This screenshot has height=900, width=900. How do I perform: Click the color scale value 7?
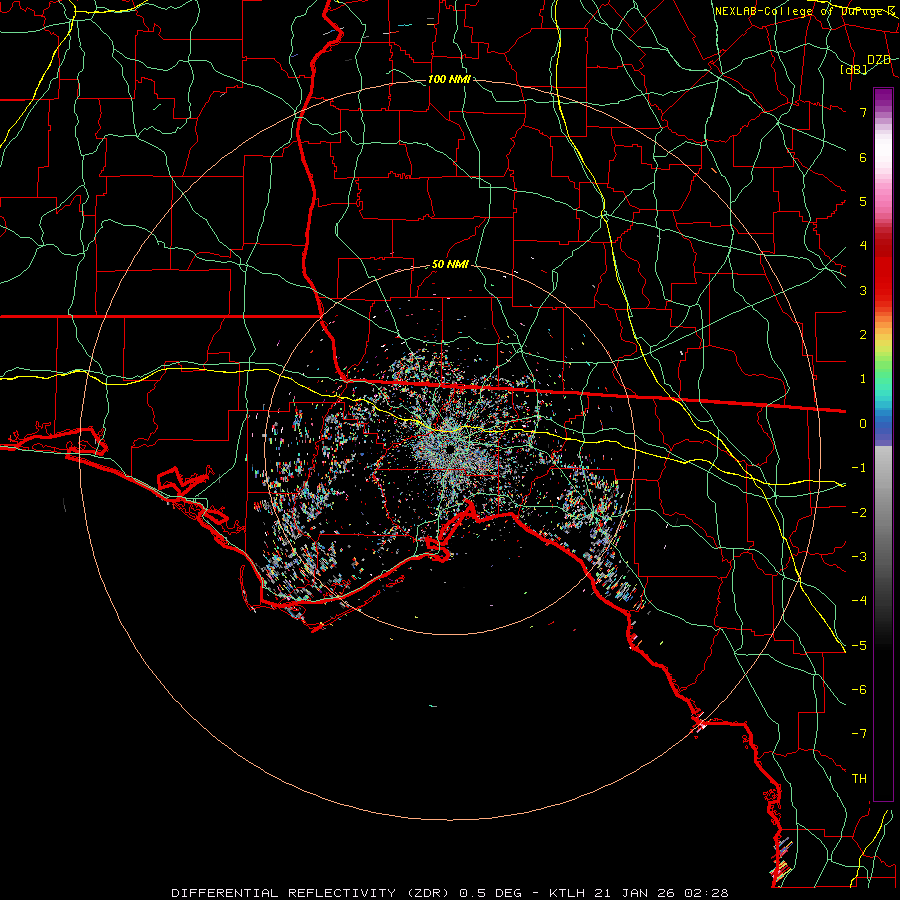(863, 112)
